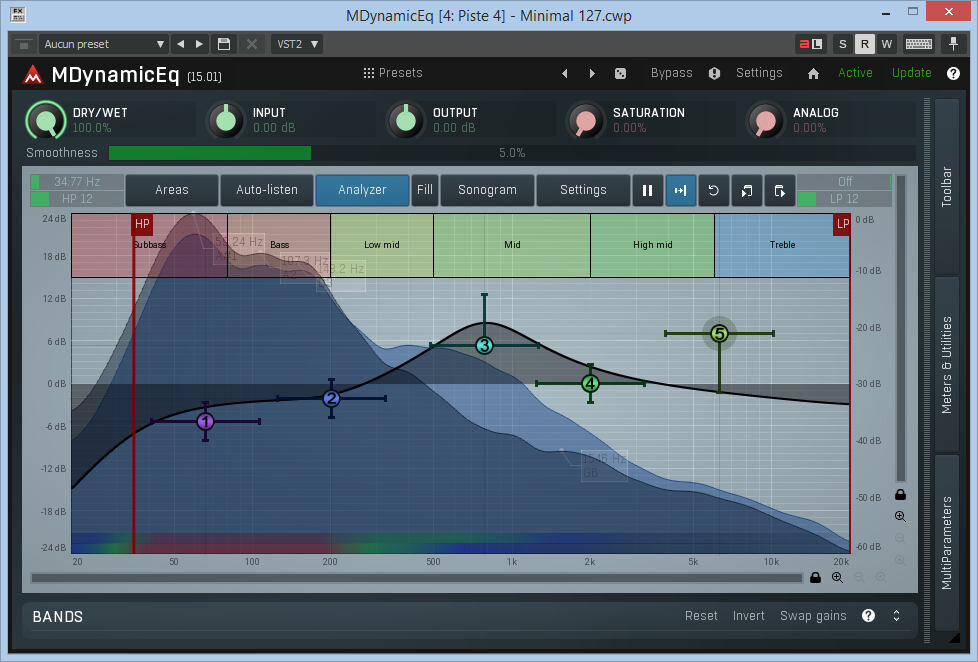Toggle the W automation write button
Viewport: 978px width, 662px height.
click(886, 44)
